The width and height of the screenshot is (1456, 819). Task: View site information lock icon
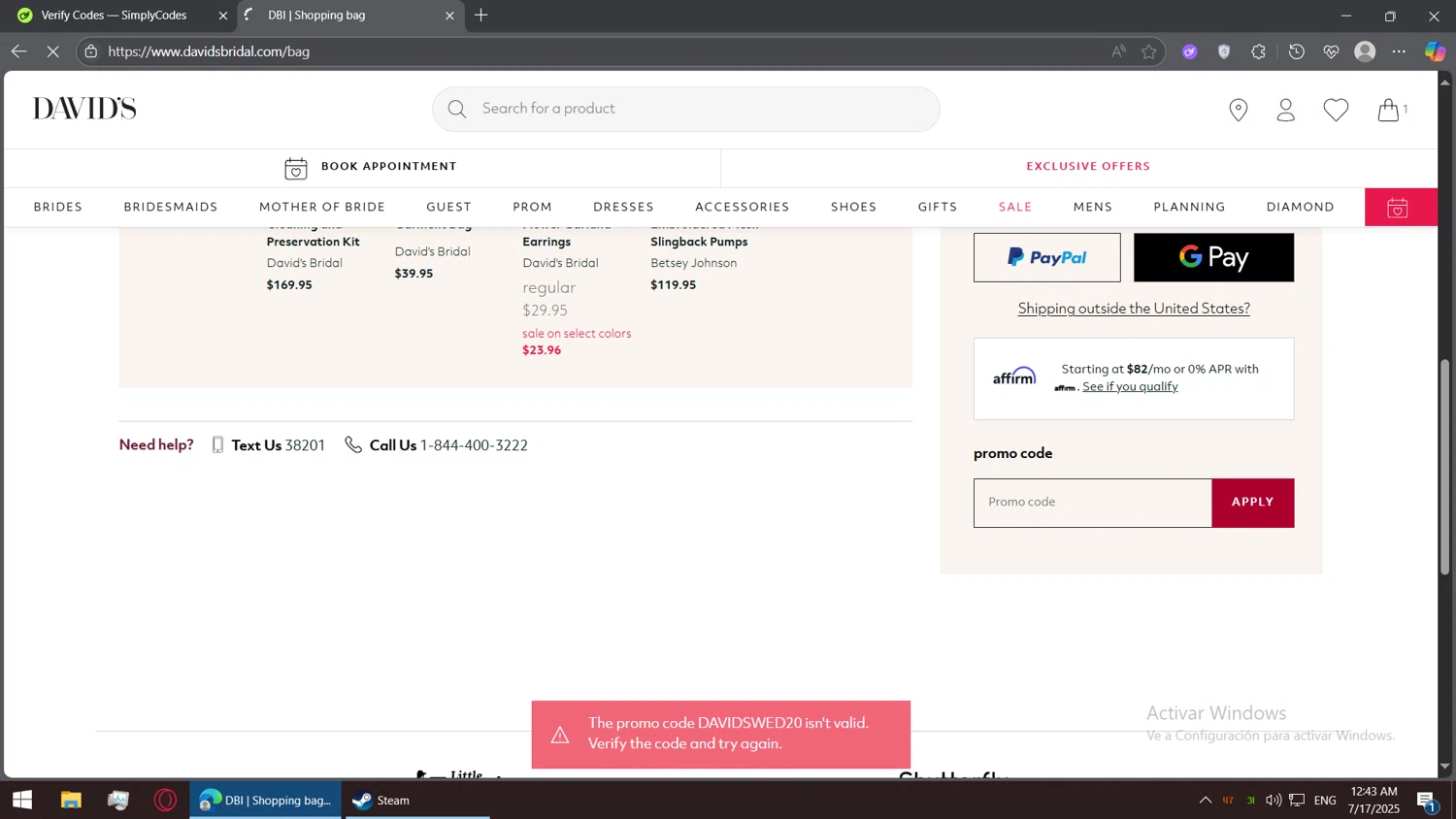click(91, 51)
